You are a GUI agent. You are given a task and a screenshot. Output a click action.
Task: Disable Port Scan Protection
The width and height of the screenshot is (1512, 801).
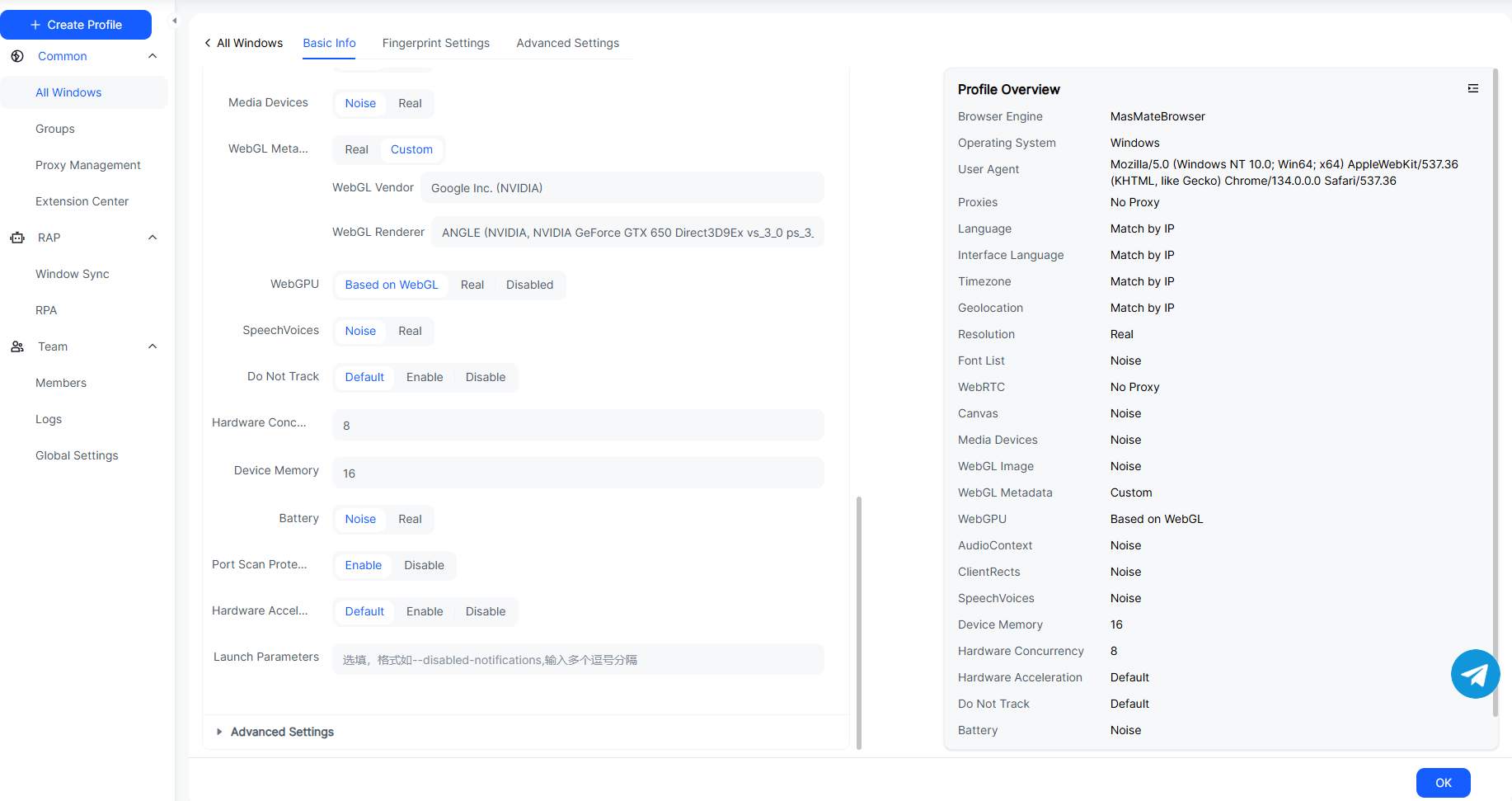(x=424, y=565)
